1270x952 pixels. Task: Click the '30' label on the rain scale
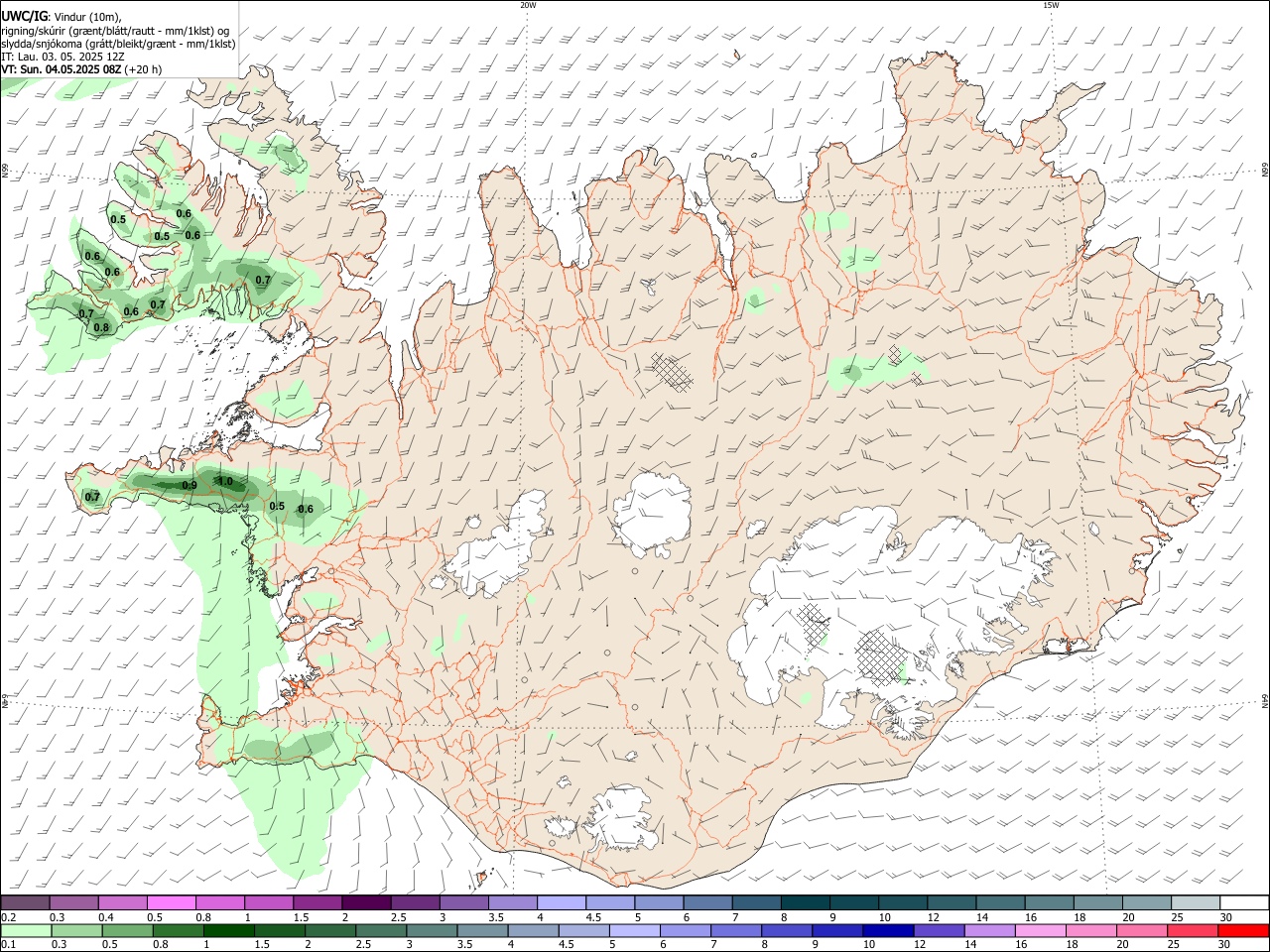point(1225,945)
